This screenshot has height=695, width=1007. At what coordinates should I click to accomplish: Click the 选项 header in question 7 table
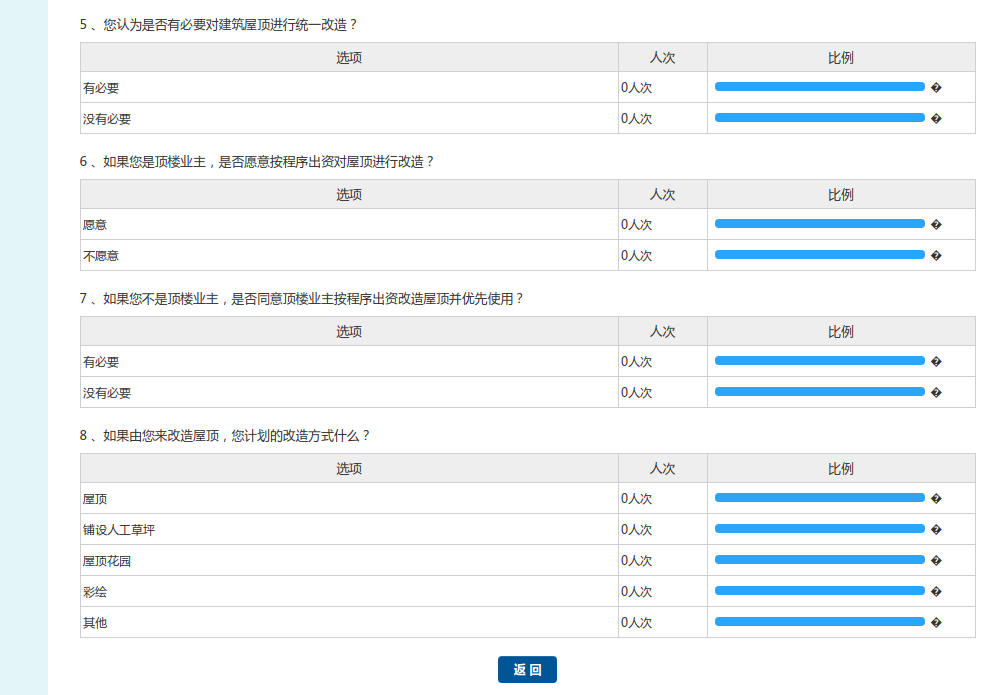click(349, 332)
